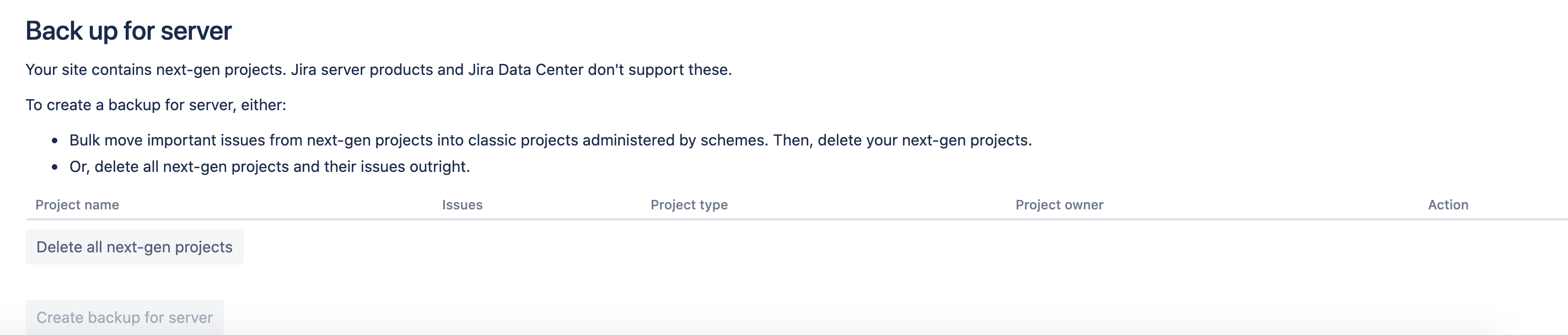Click the words their issues outright
1568x335 pixels.
pos(397,166)
